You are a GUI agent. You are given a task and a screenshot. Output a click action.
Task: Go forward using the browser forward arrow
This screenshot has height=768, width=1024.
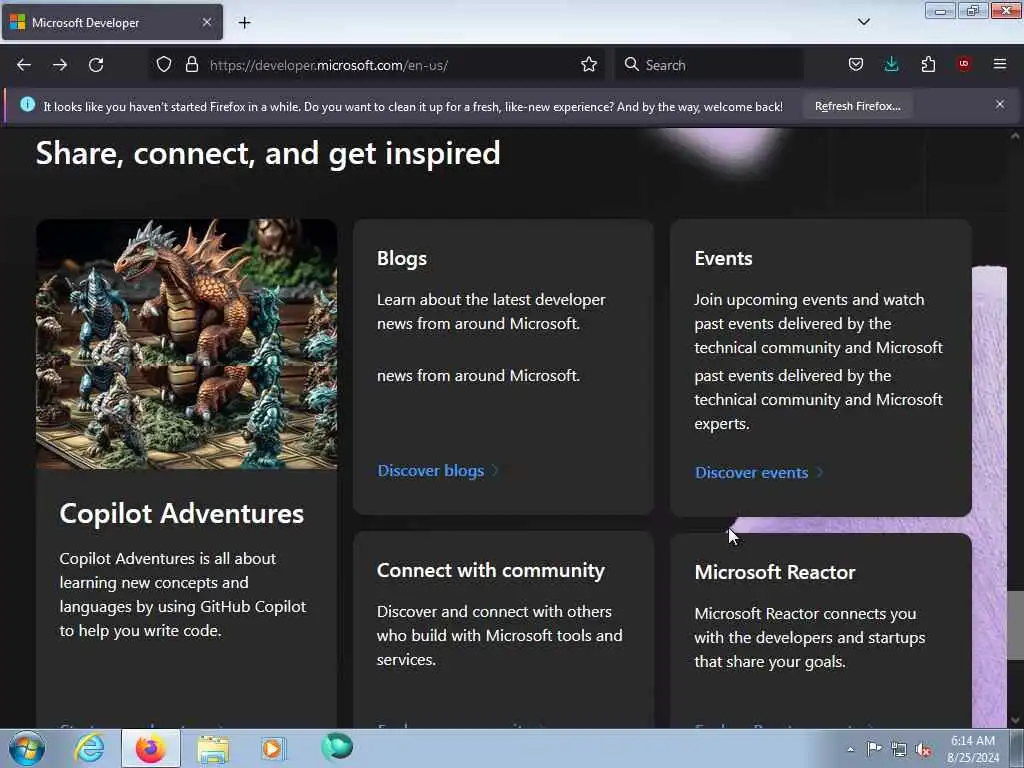tap(60, 65)
